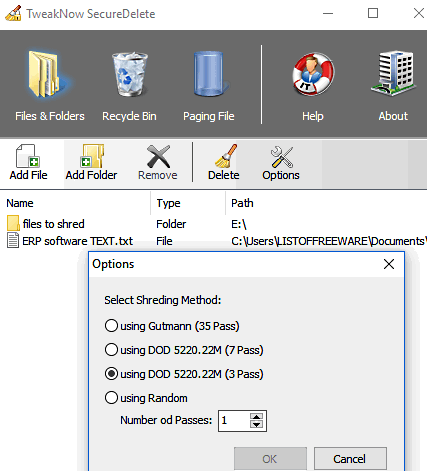Select the 'ERP software TEXT.txt' file row

click(x=213, y=241)
